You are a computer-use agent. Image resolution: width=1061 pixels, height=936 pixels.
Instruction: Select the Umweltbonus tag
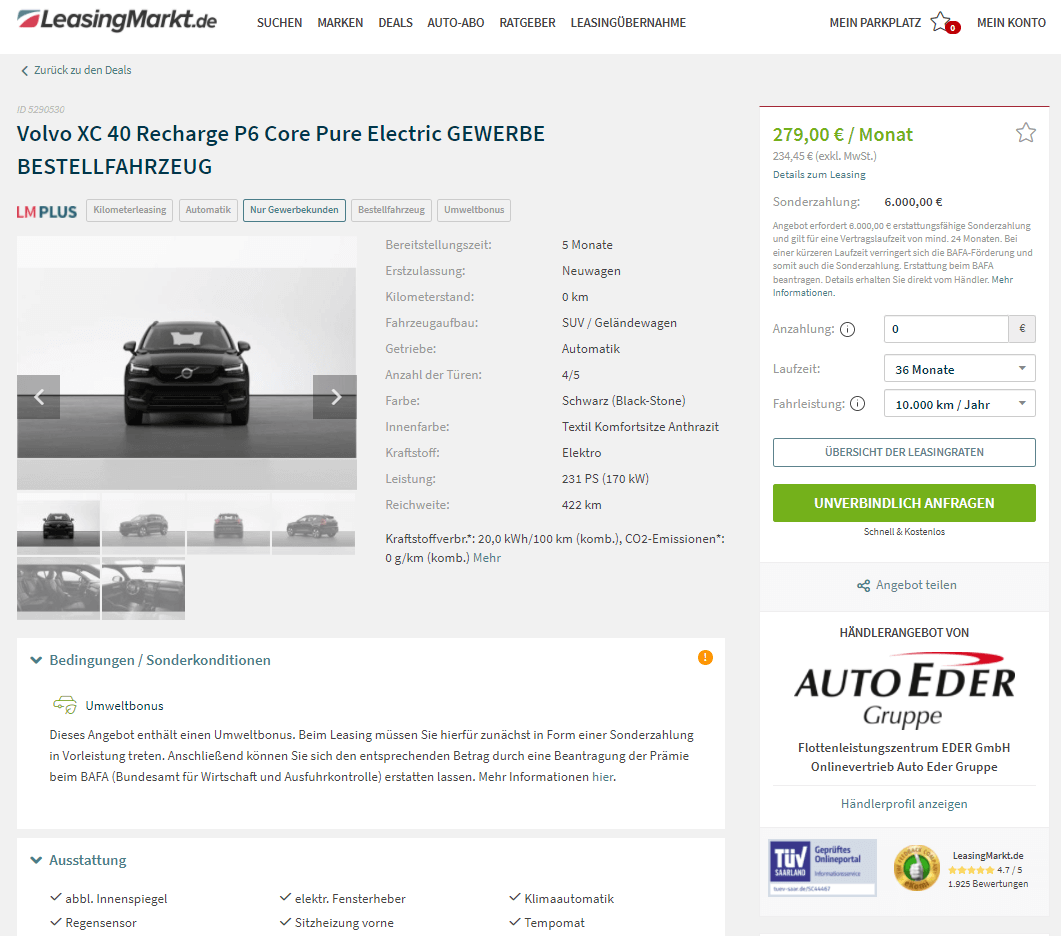click(x=474, y=210)
